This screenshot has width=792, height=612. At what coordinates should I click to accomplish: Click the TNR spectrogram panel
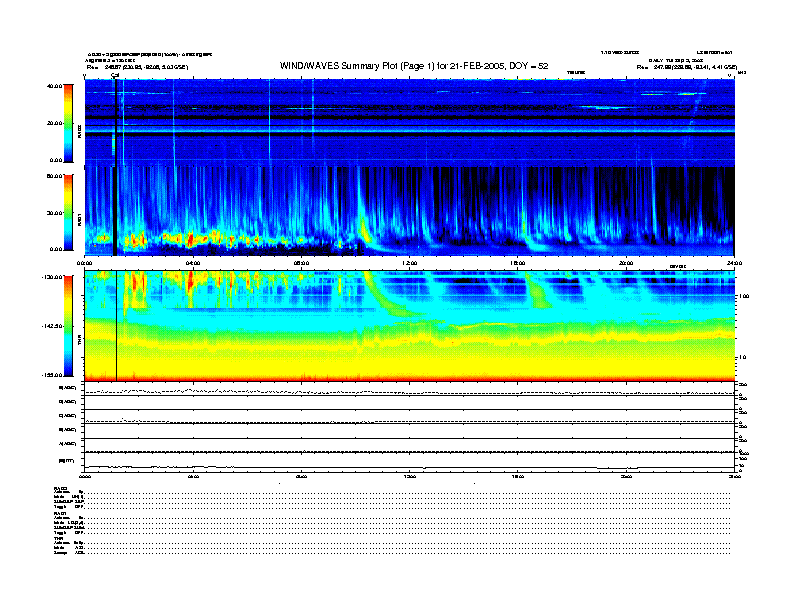[410, 326]
